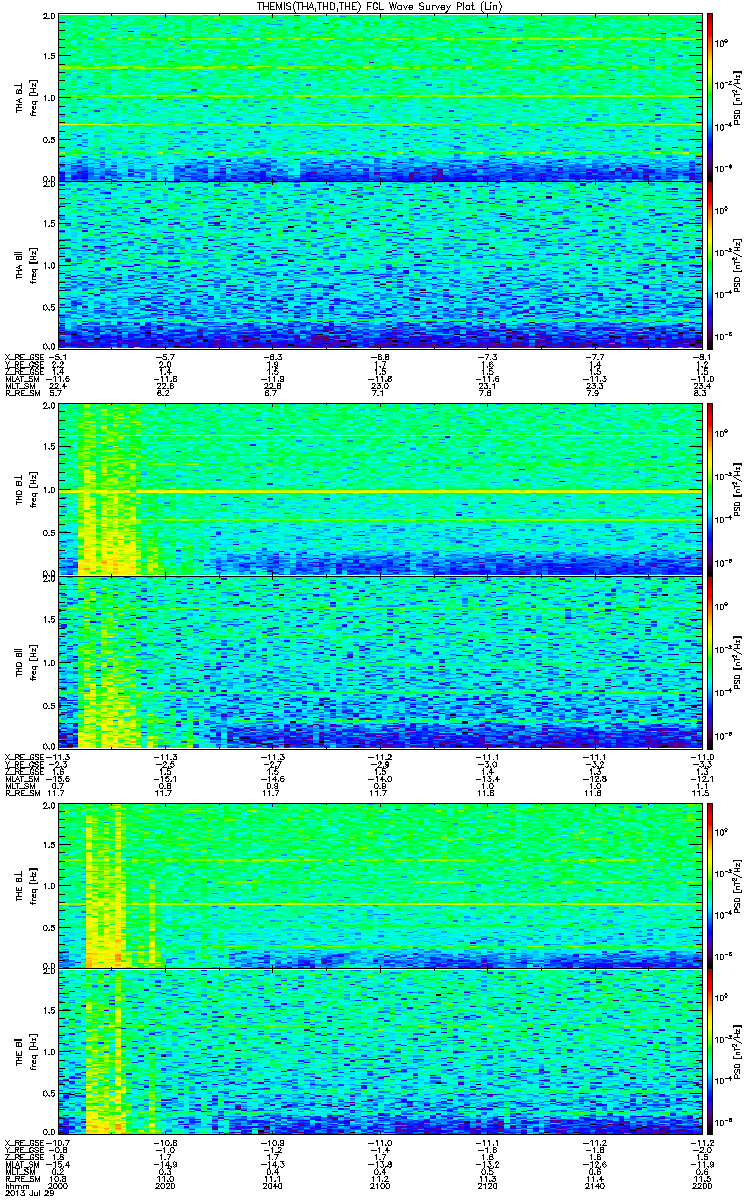
Task: Click the 0.5 frequency tick on THA B∥
Action: tap(50, 309)
